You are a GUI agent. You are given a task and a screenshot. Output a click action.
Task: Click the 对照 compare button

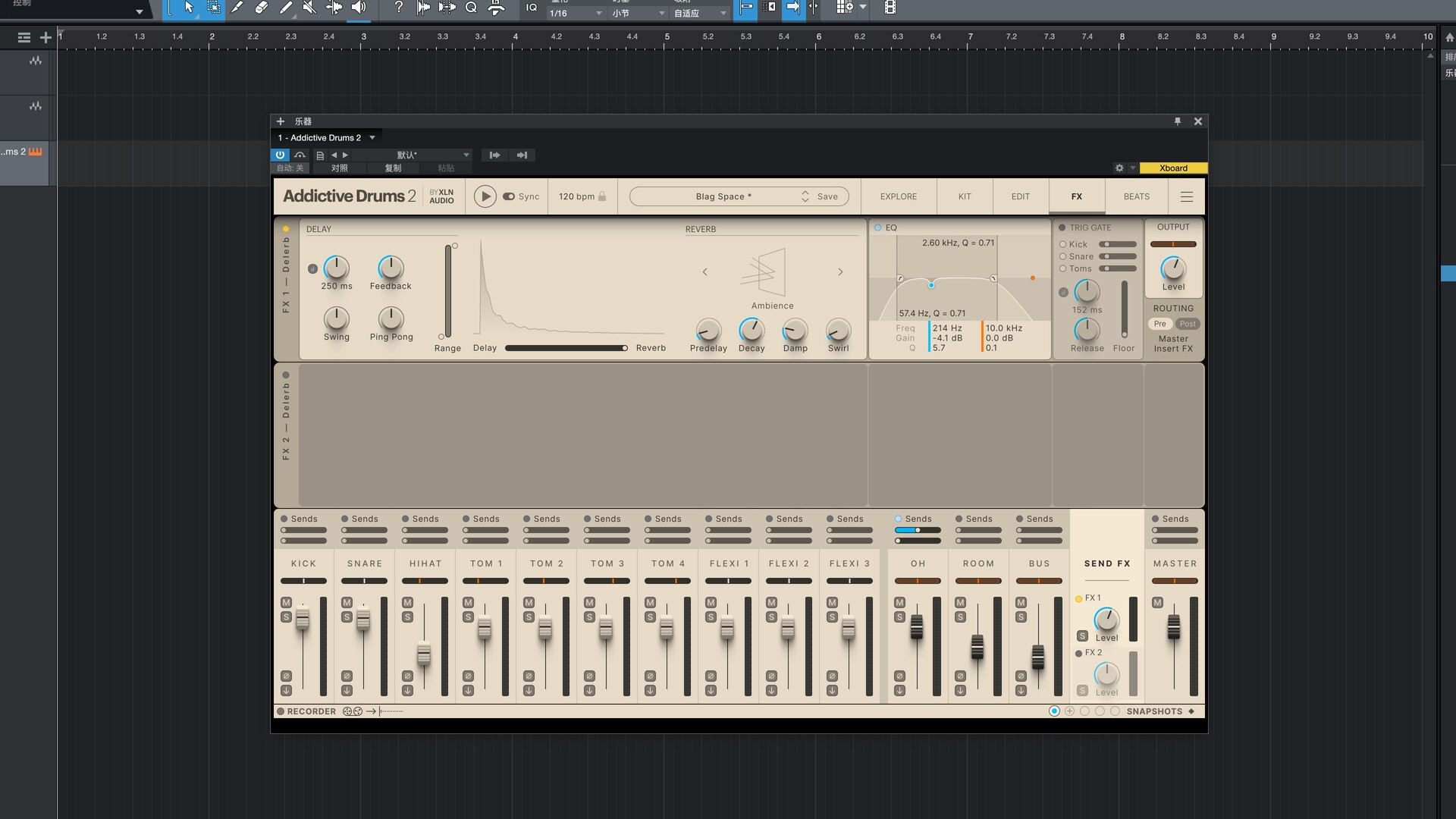click(x=339, y=168)
